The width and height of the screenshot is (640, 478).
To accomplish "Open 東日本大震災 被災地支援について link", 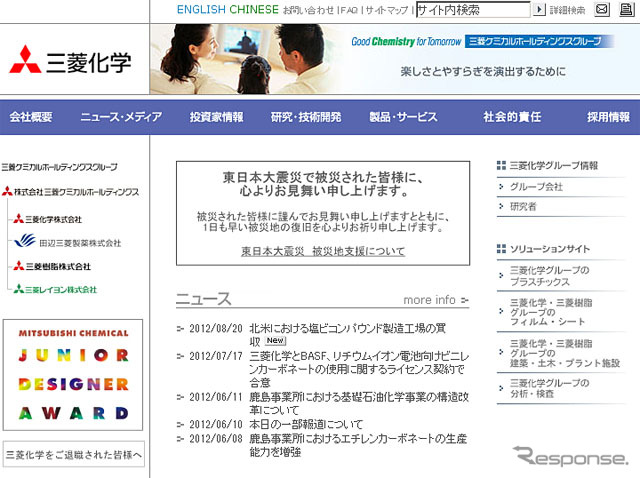I will pyautogui.click(x=323, y=251).
